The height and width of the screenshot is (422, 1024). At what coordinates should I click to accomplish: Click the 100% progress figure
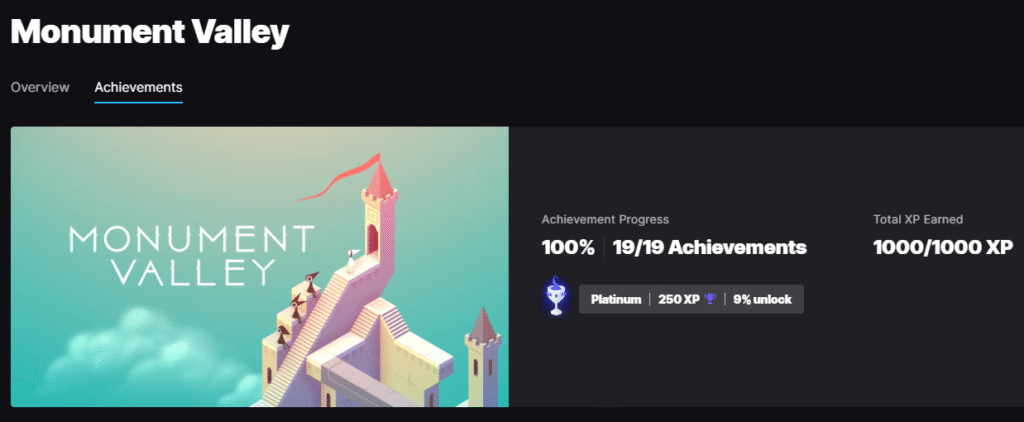coord(568,248)
